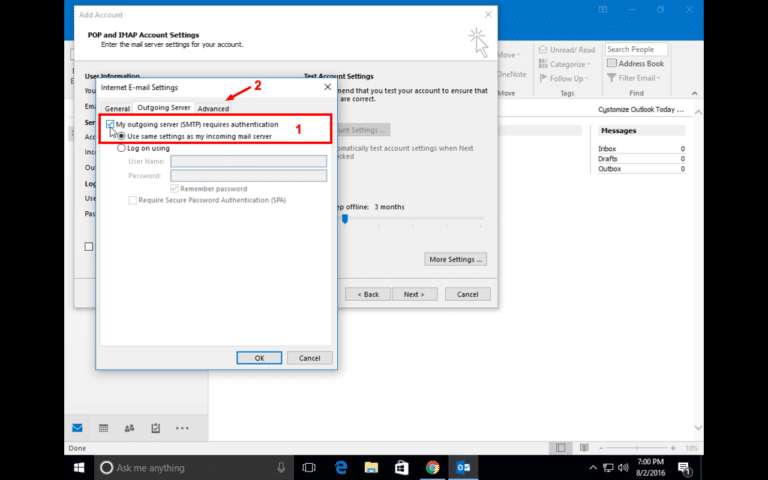This screenshot has width=768, height=480.
Task: Open the Unread/Read ribbon command
Action: [x=567, y=49]
